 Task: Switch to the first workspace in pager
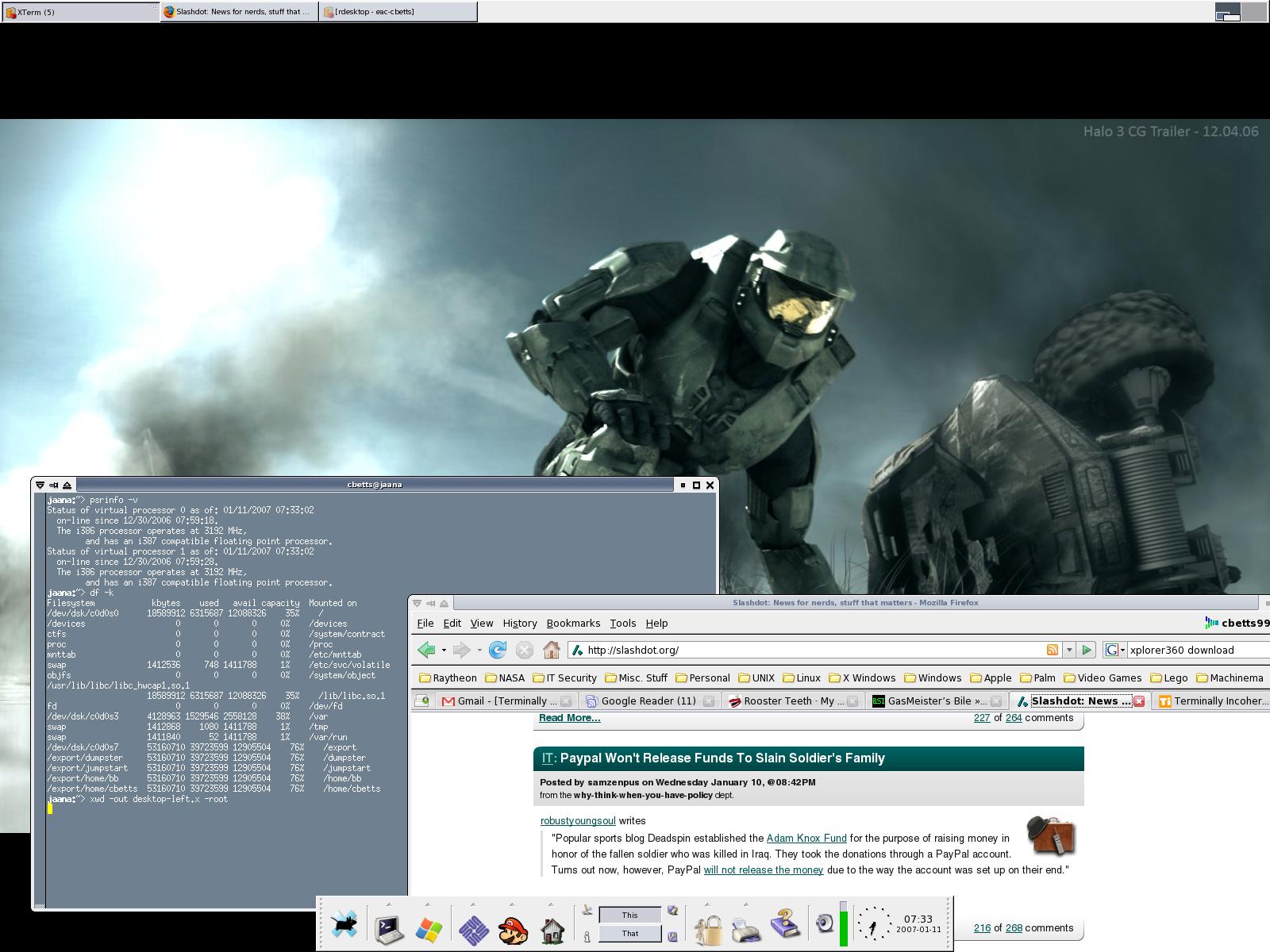pyautogui.click(x=1228, y=11)
